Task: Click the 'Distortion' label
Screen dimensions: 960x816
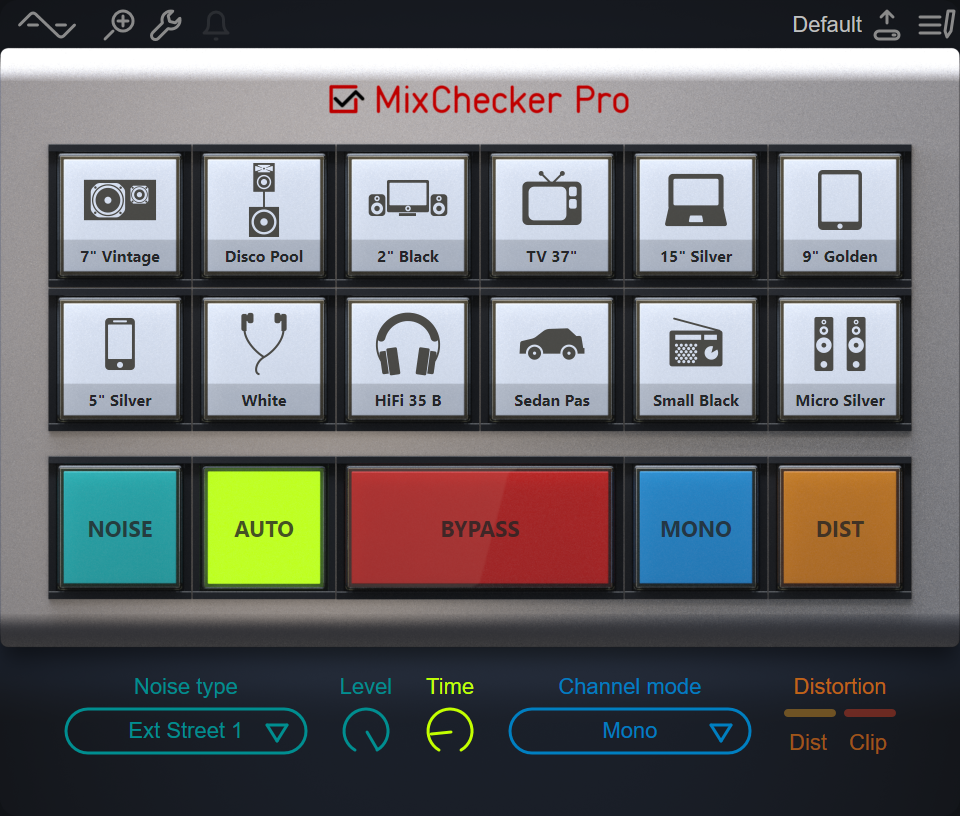Action: pyautogui.click(x=840, y=686)
